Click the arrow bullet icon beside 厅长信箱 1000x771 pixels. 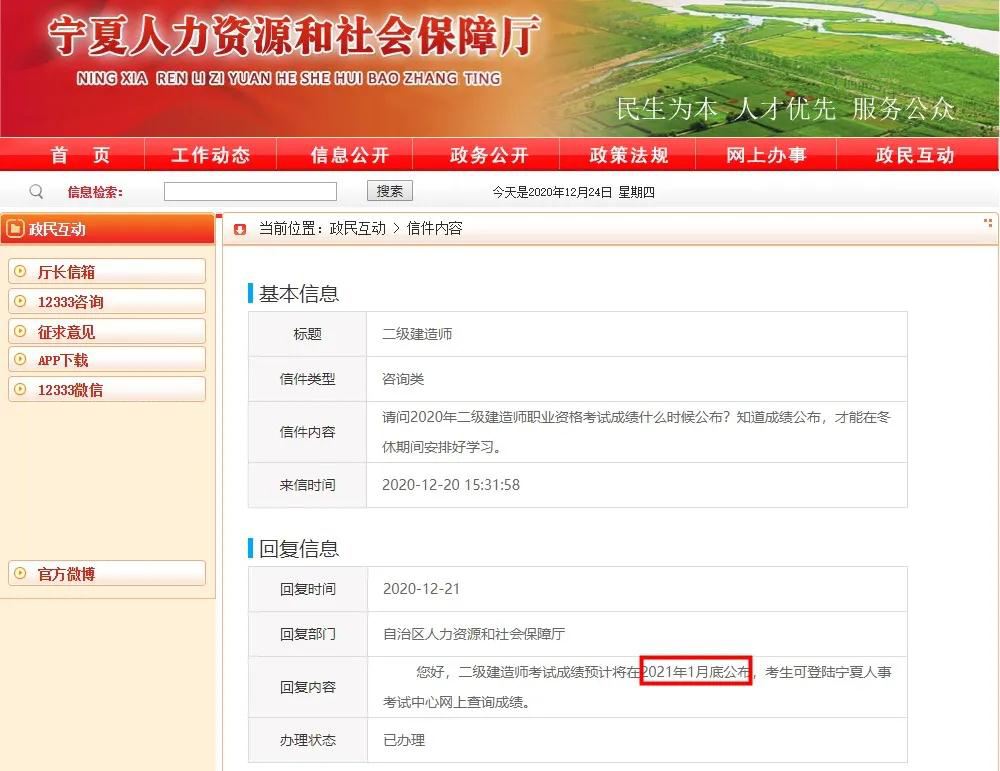click(x=22, y=271)
